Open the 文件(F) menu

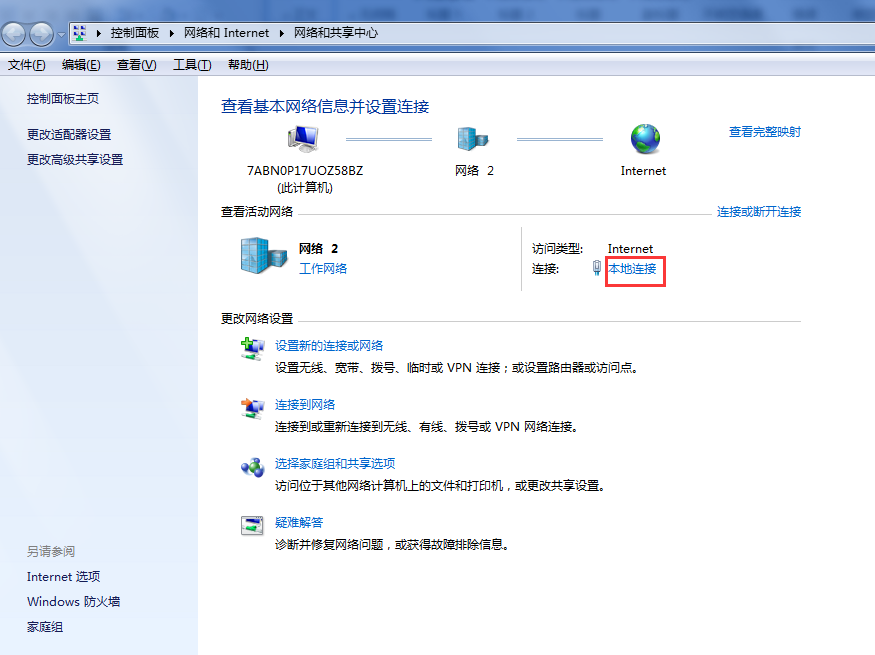[x=27, y=65]
